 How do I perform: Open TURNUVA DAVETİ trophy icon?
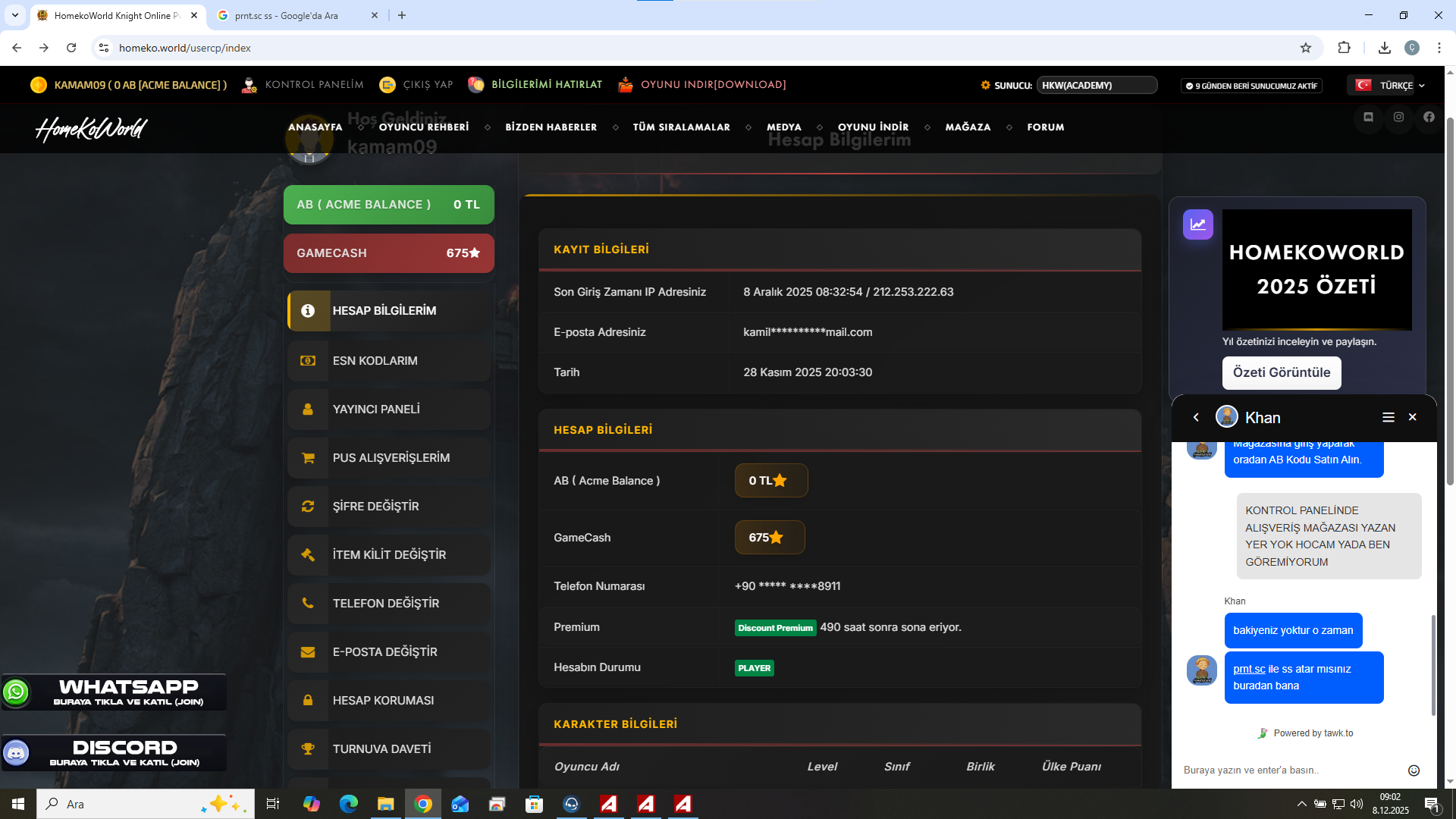(x=308, y=749)
